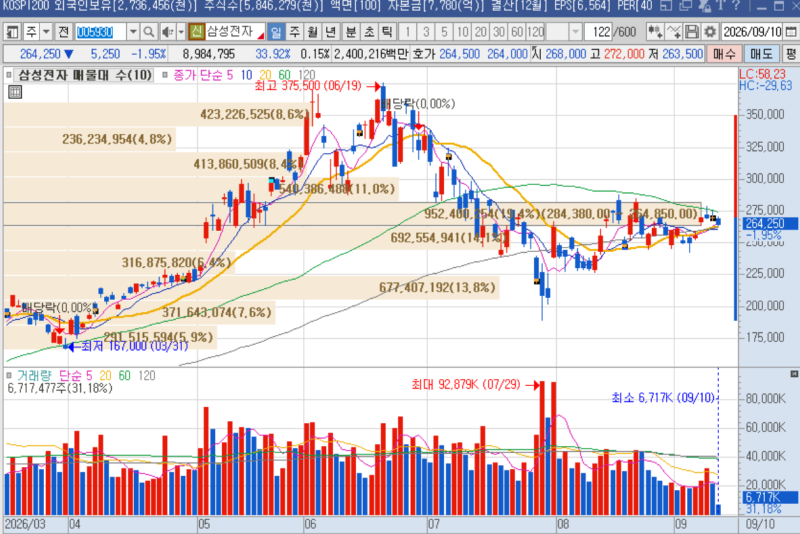Click the speaker sound alert icon
Screen dimensions: 800x534
click(167, 32)
